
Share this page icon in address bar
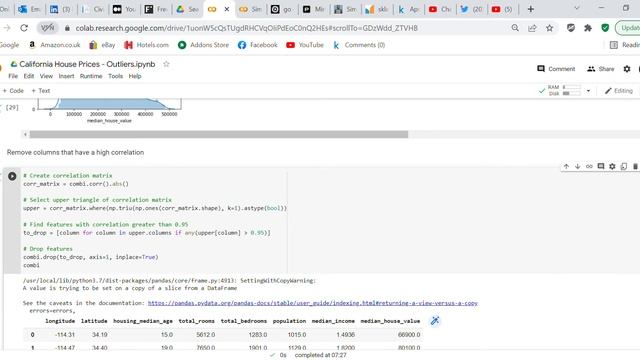point(532,28)
